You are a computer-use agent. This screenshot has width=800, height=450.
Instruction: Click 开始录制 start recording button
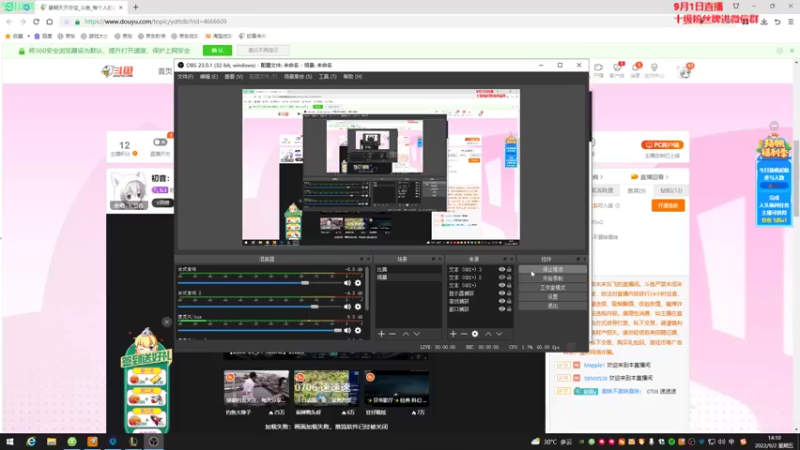point(553,279)
